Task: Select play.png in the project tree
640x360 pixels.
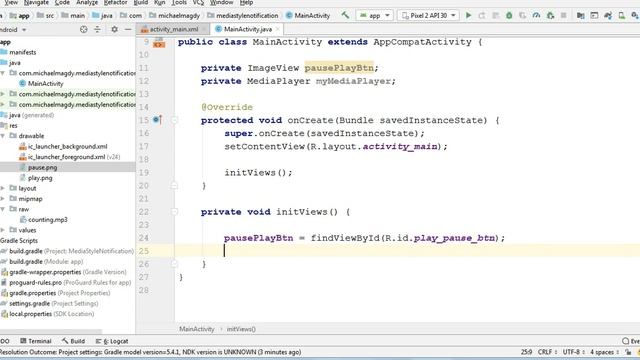Action: point(40,178)
